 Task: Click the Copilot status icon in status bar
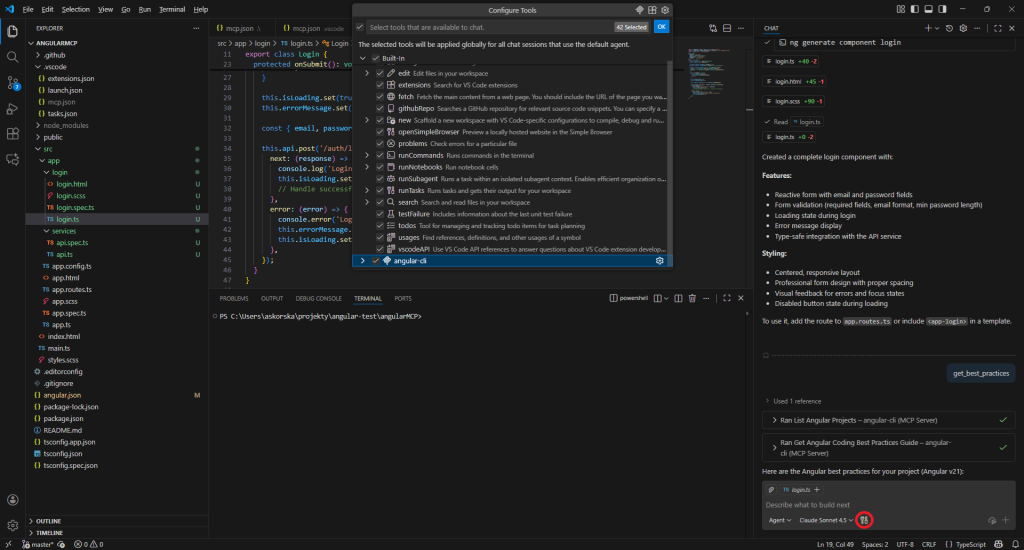click(999, 544)
